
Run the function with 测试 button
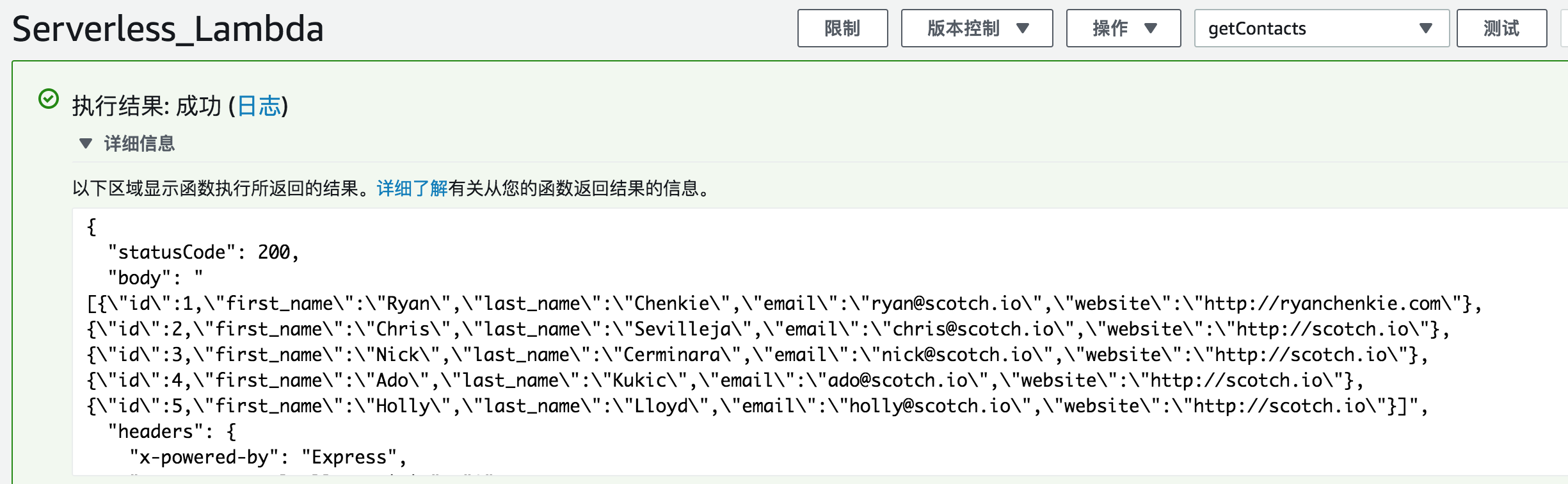point(1501,29)
